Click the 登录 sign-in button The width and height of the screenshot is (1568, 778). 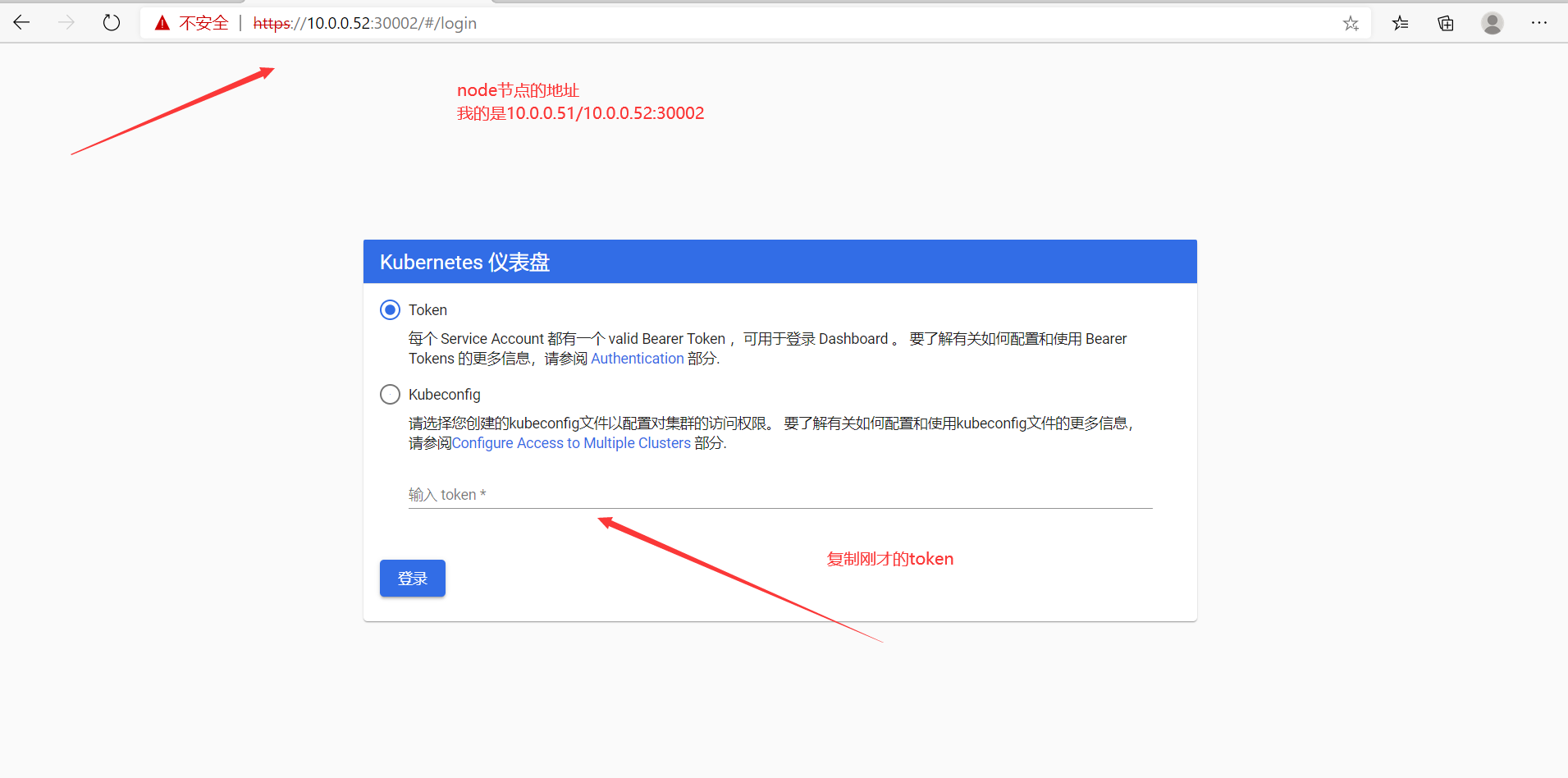click(x=413, y=579)
